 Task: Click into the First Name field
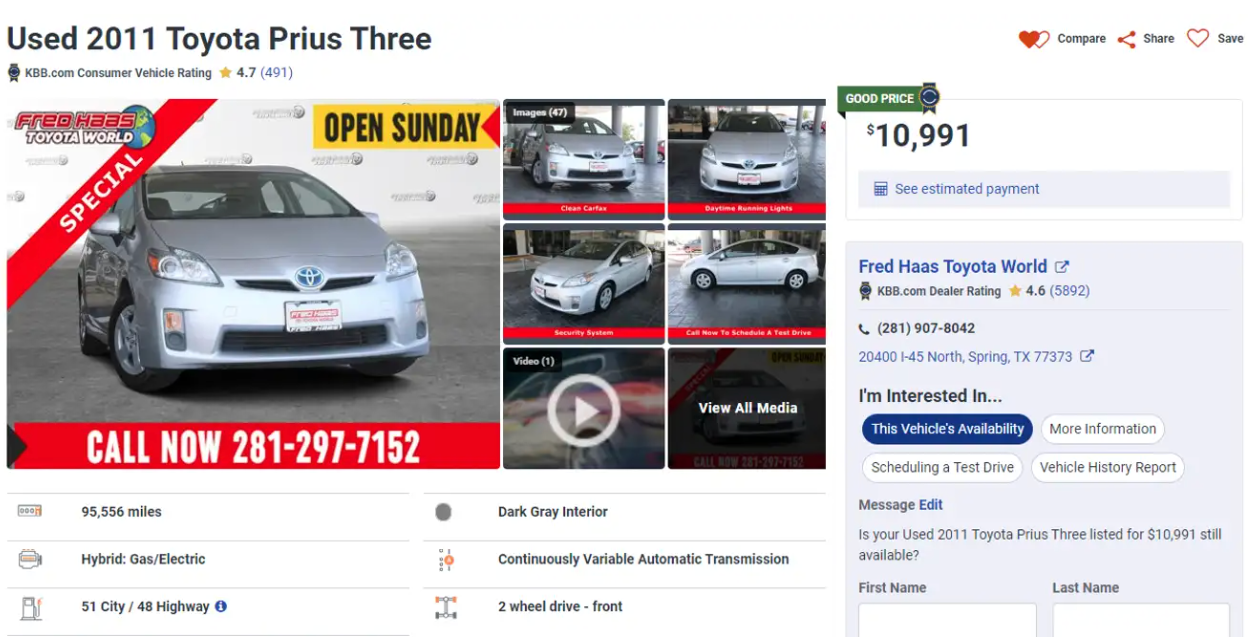click(947, 620)
